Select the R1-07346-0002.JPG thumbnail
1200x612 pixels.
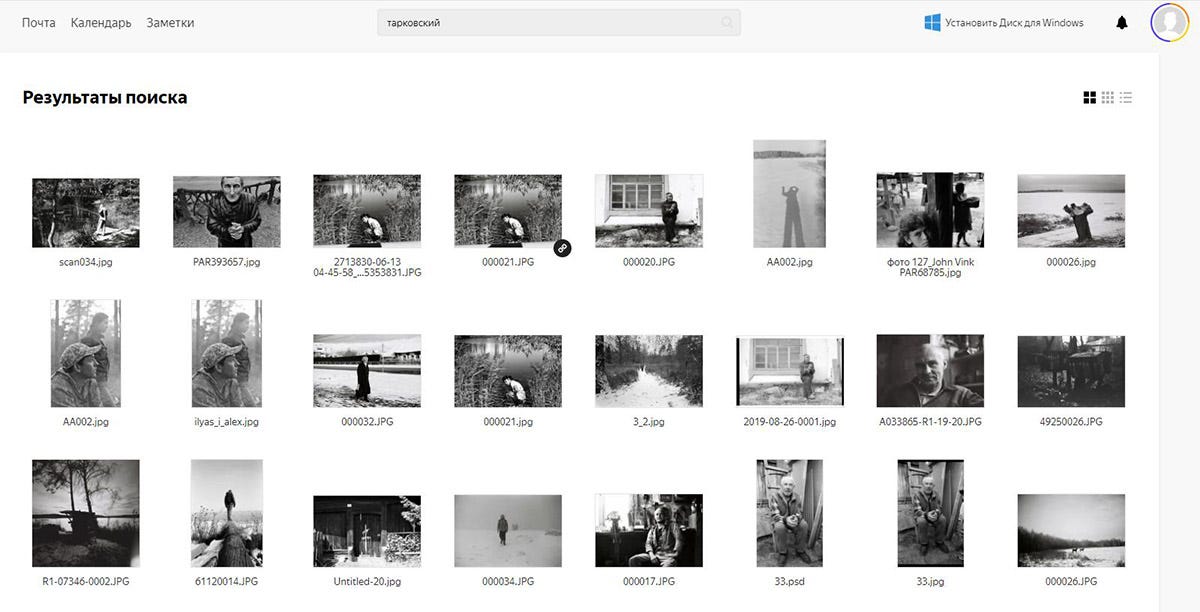[86, 514]
